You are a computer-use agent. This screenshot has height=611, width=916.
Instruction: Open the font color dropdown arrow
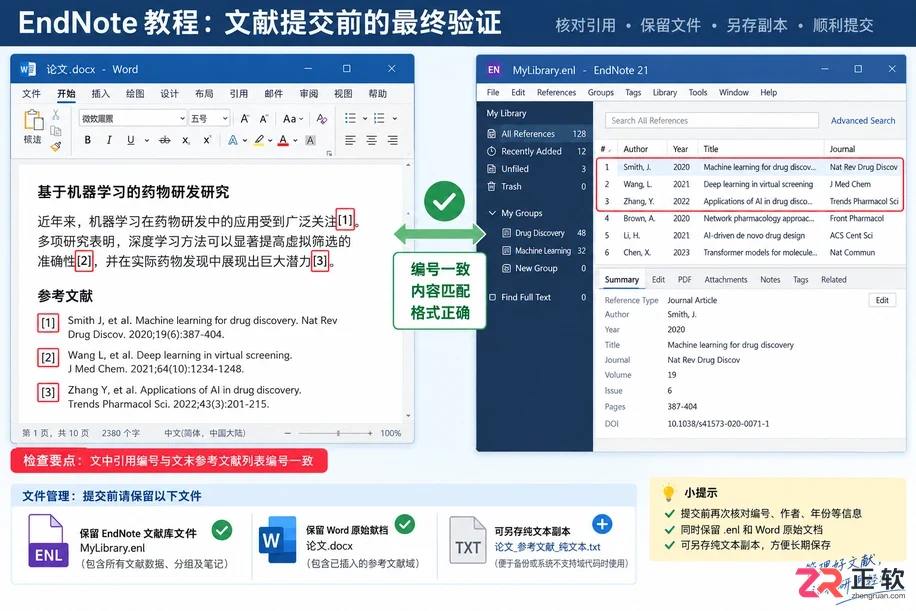[296, 140]
